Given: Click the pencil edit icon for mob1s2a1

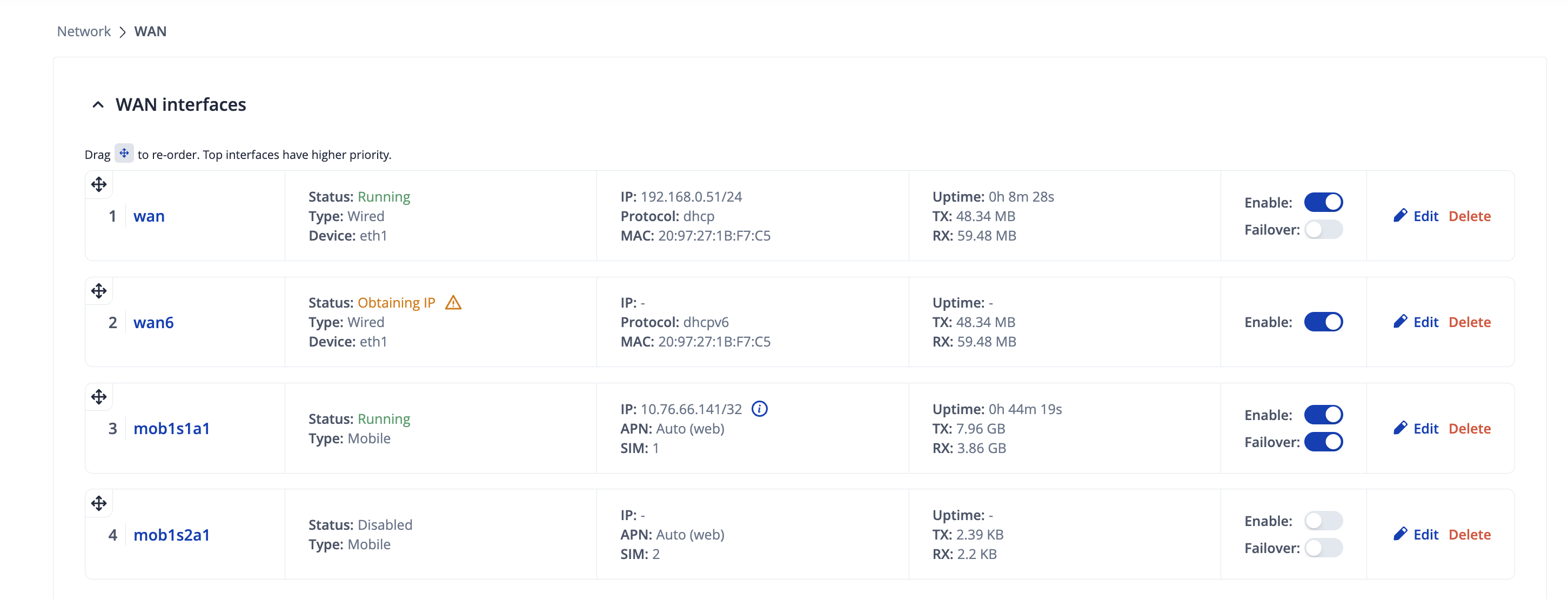Looking at the screenshot, I should 1400,534.
